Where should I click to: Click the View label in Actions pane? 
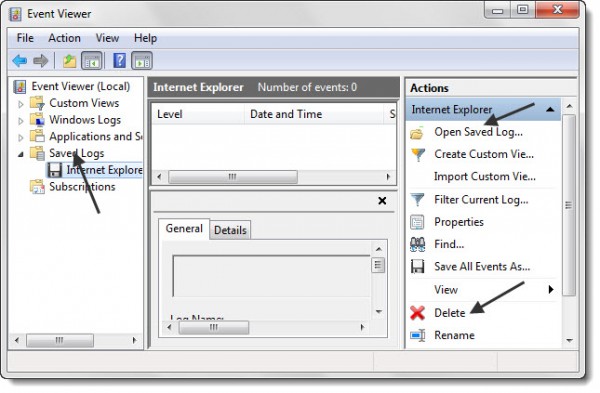(x=446, y=290)
